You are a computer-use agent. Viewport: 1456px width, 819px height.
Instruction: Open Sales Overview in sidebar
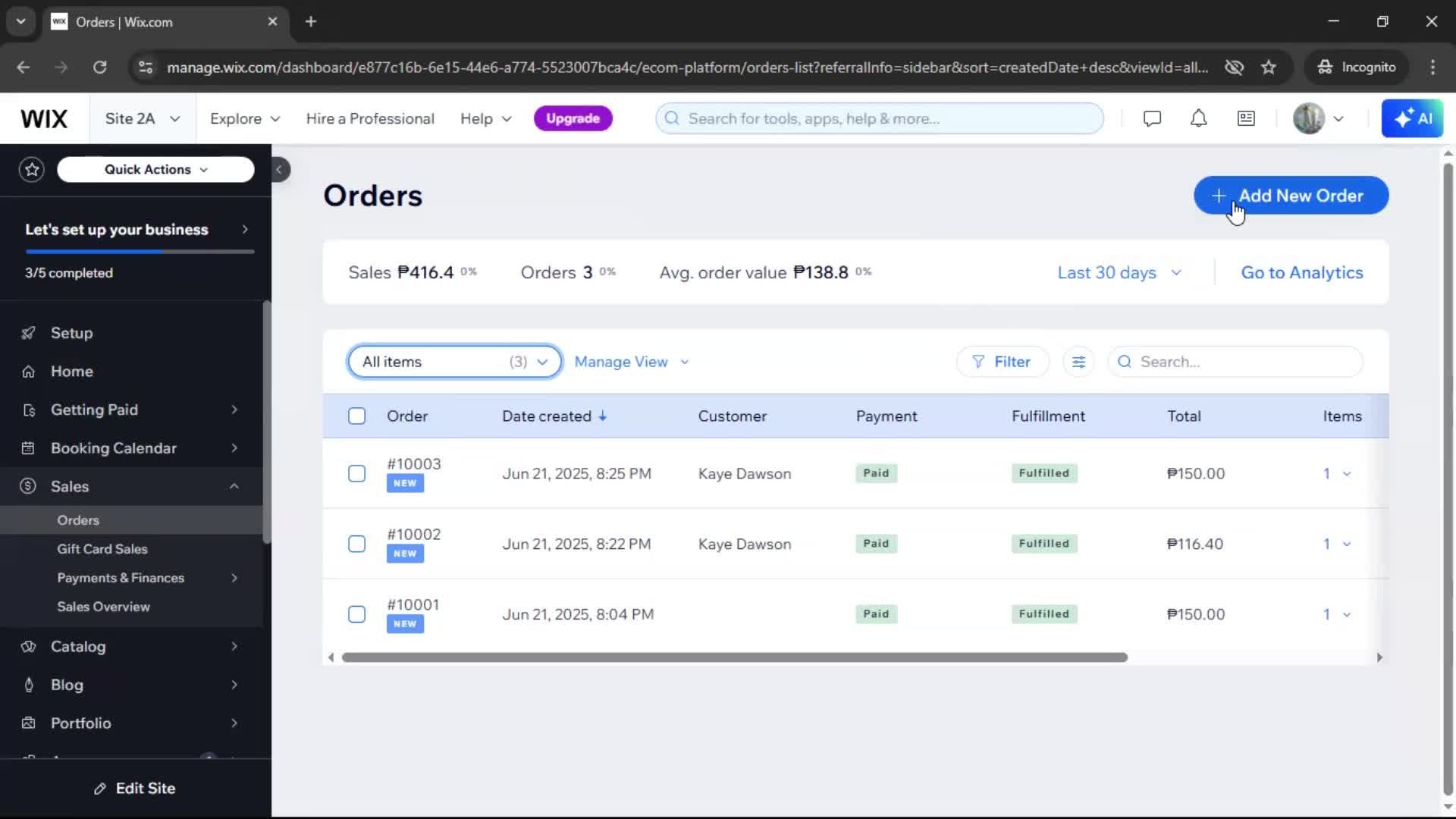click(x=104, y=607)
